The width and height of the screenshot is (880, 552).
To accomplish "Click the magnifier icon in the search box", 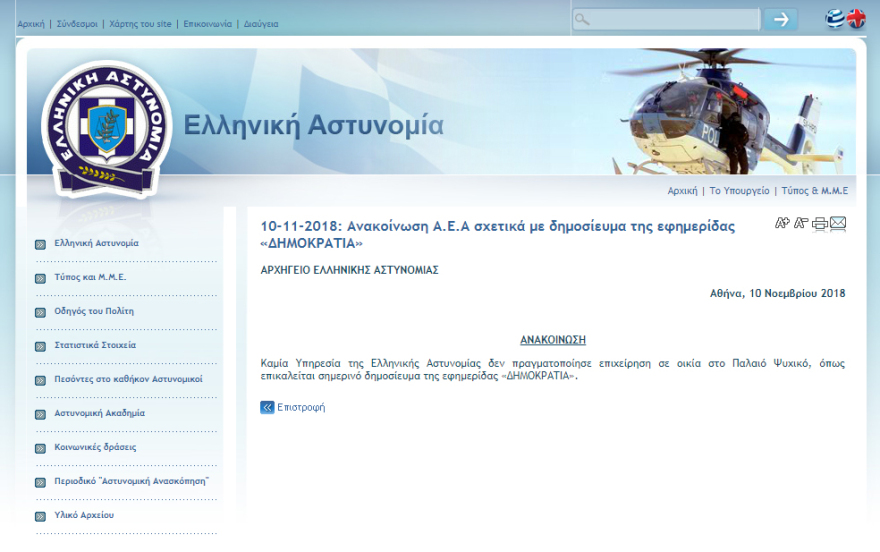I will [x=582, y=20].
